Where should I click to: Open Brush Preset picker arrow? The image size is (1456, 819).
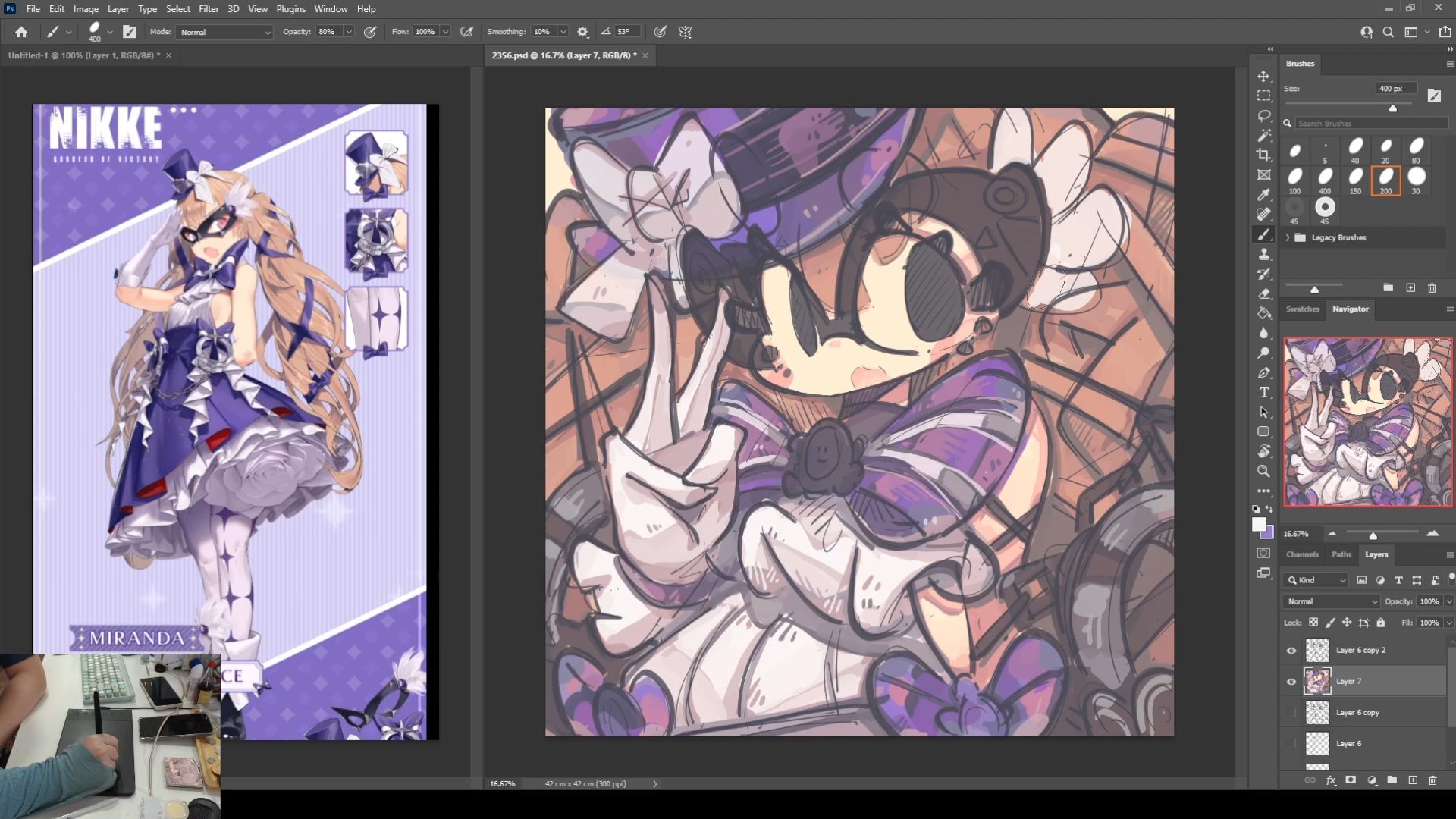pos(110,32)
